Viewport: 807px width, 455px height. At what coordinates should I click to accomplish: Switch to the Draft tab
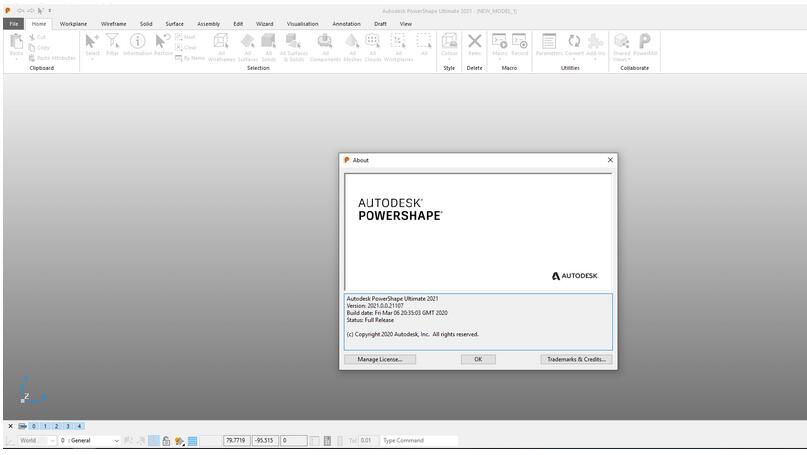click(380, 24)
